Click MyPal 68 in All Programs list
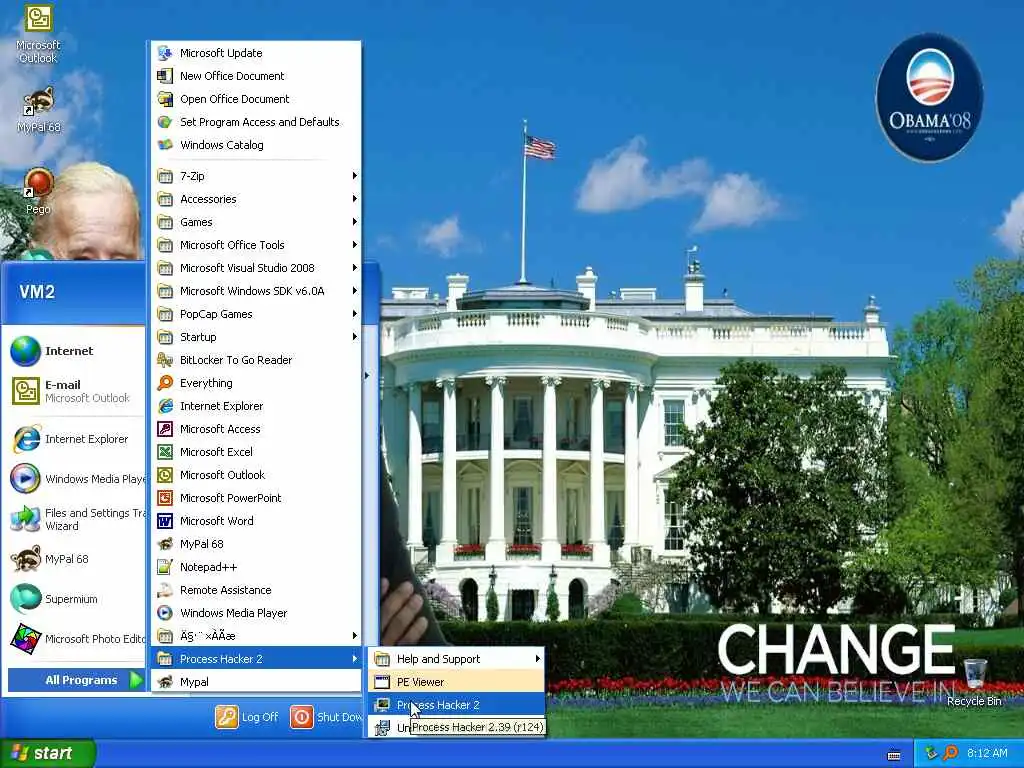The height and width of the screenshot is (768, 1024). pos(257,544)
